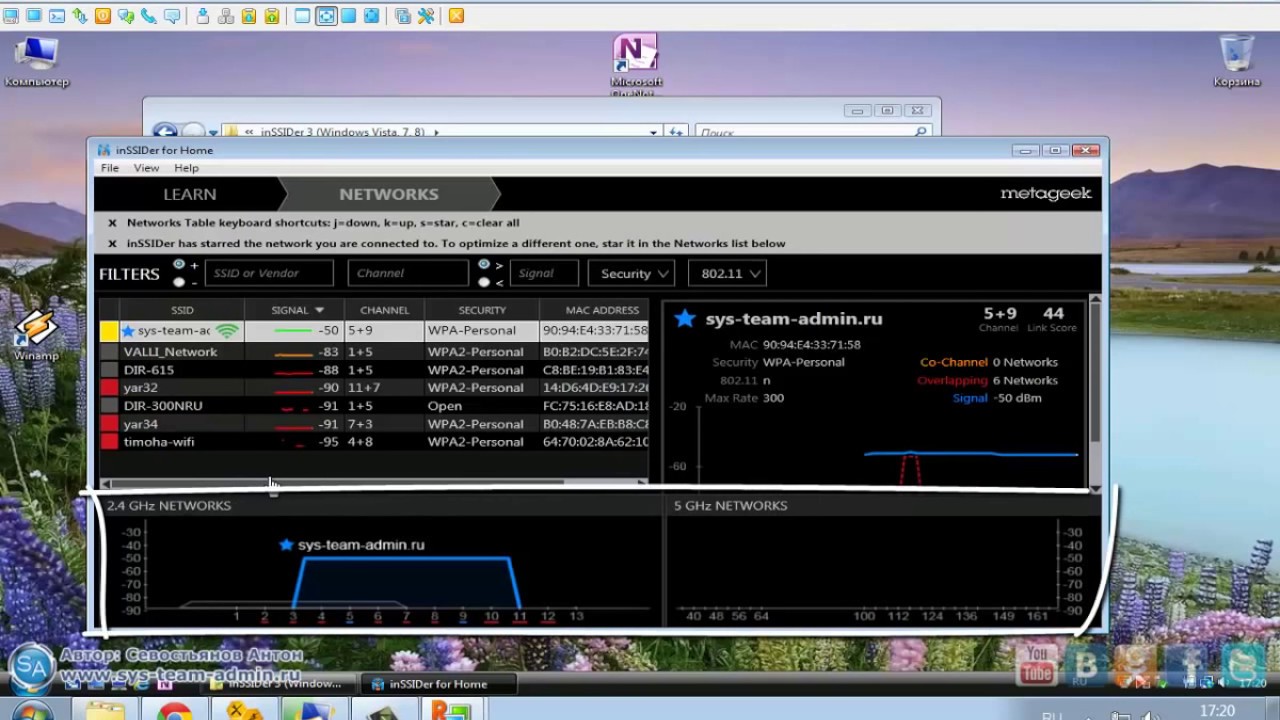Open the address bar dropdown in Explorer window
The height and width of the screenshot is (720, 1280).
tap(653, 131)
